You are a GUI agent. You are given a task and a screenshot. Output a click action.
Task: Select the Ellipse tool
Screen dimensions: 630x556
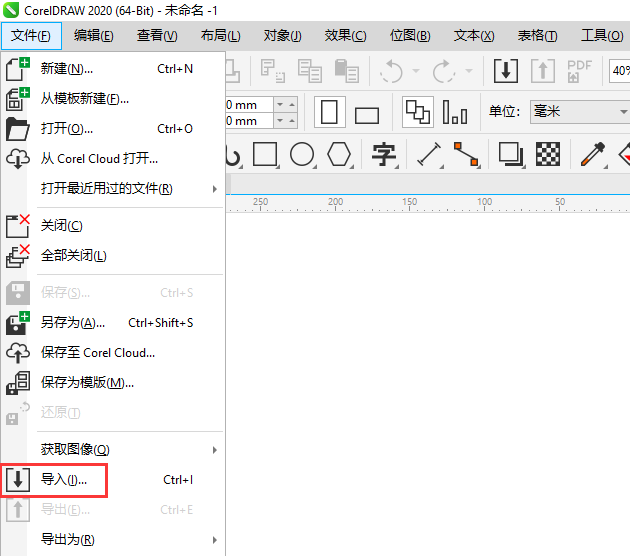302,155
